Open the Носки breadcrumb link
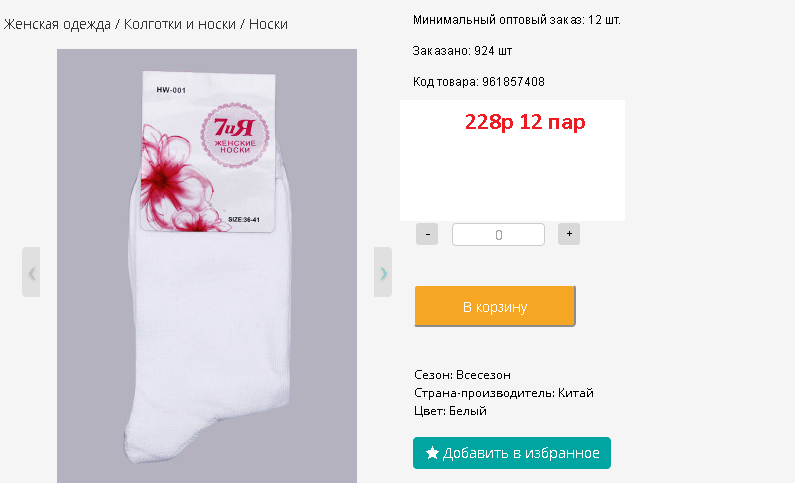The height and width of the screenshot is (483, 795). (x=268, y=24)
